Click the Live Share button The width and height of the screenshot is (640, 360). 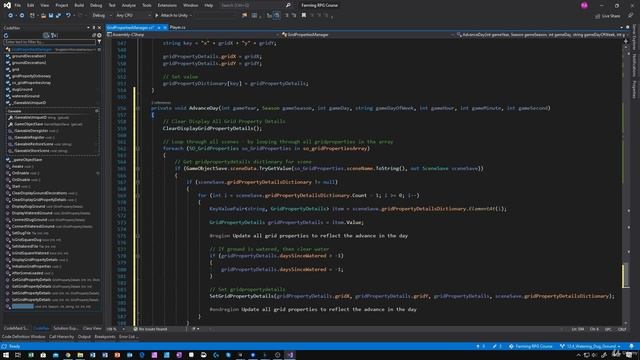pyautogui.click(x=608, y=16)
